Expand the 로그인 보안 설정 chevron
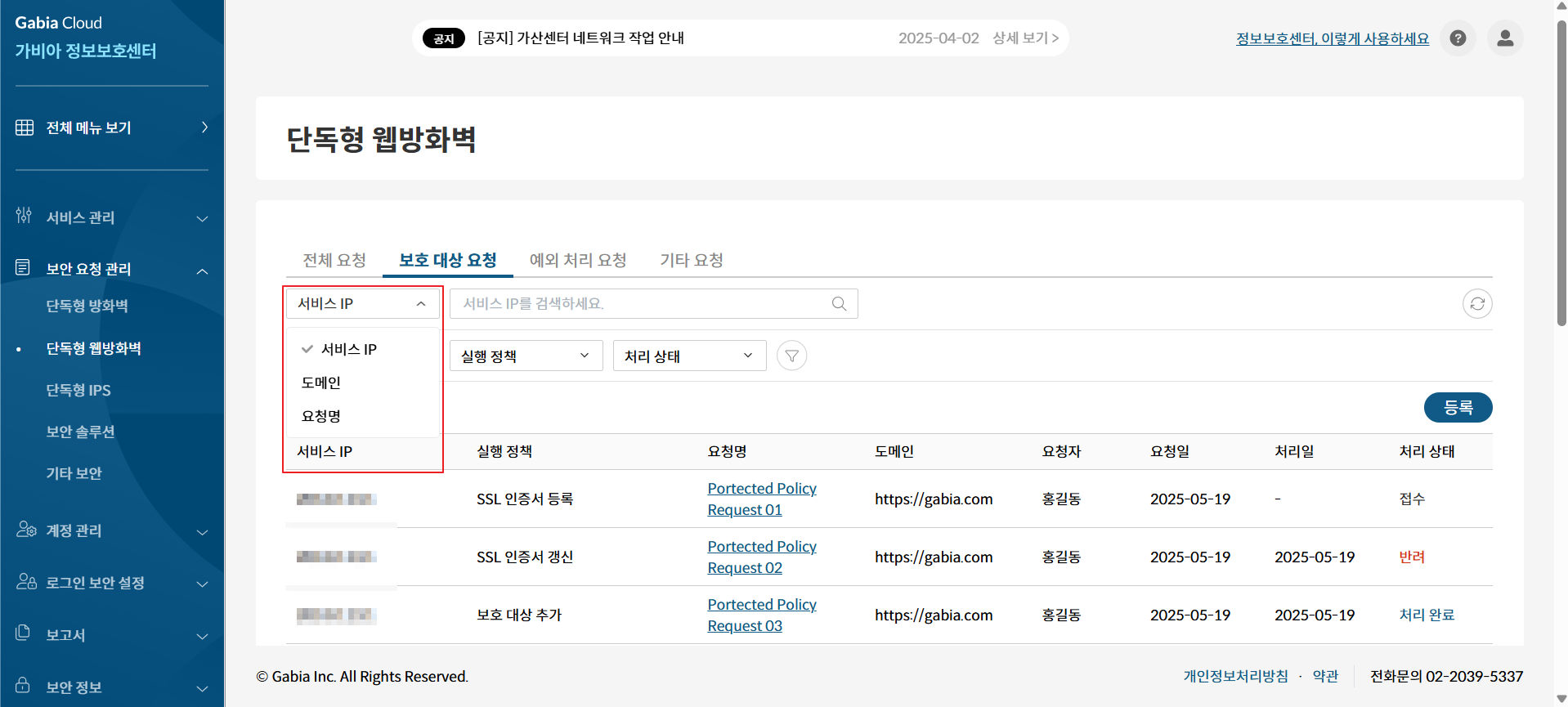The height and width of the screenshot is (707, 1568). click(x=202, y=584)
